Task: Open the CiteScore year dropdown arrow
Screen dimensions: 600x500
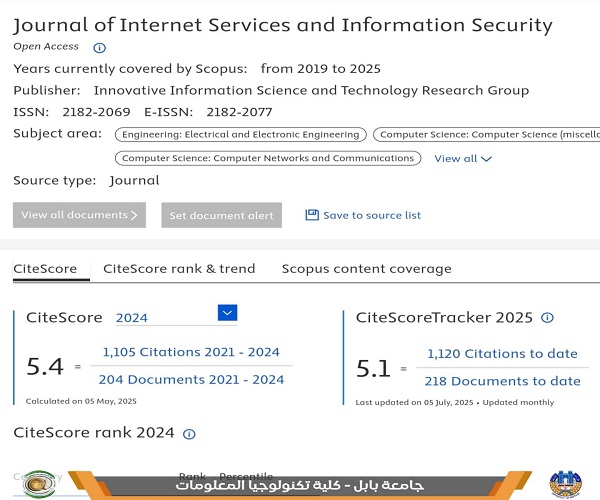Action: (227, 313)
